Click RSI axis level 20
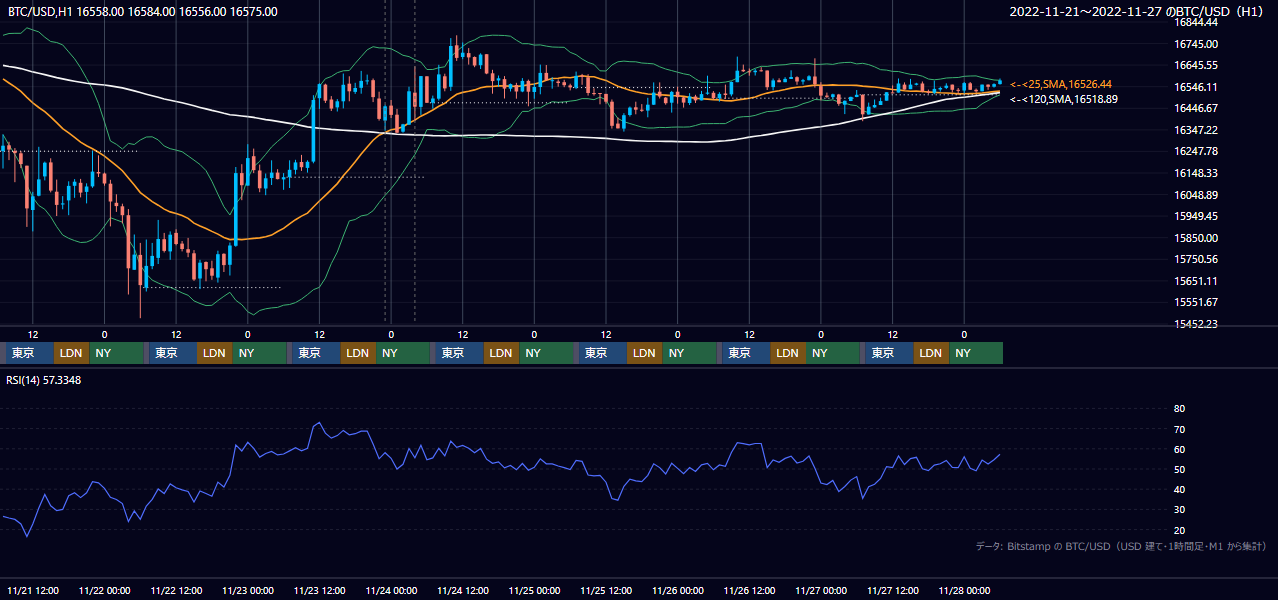The width and height of the screenshot is (1278, 600). (1180, 530)
